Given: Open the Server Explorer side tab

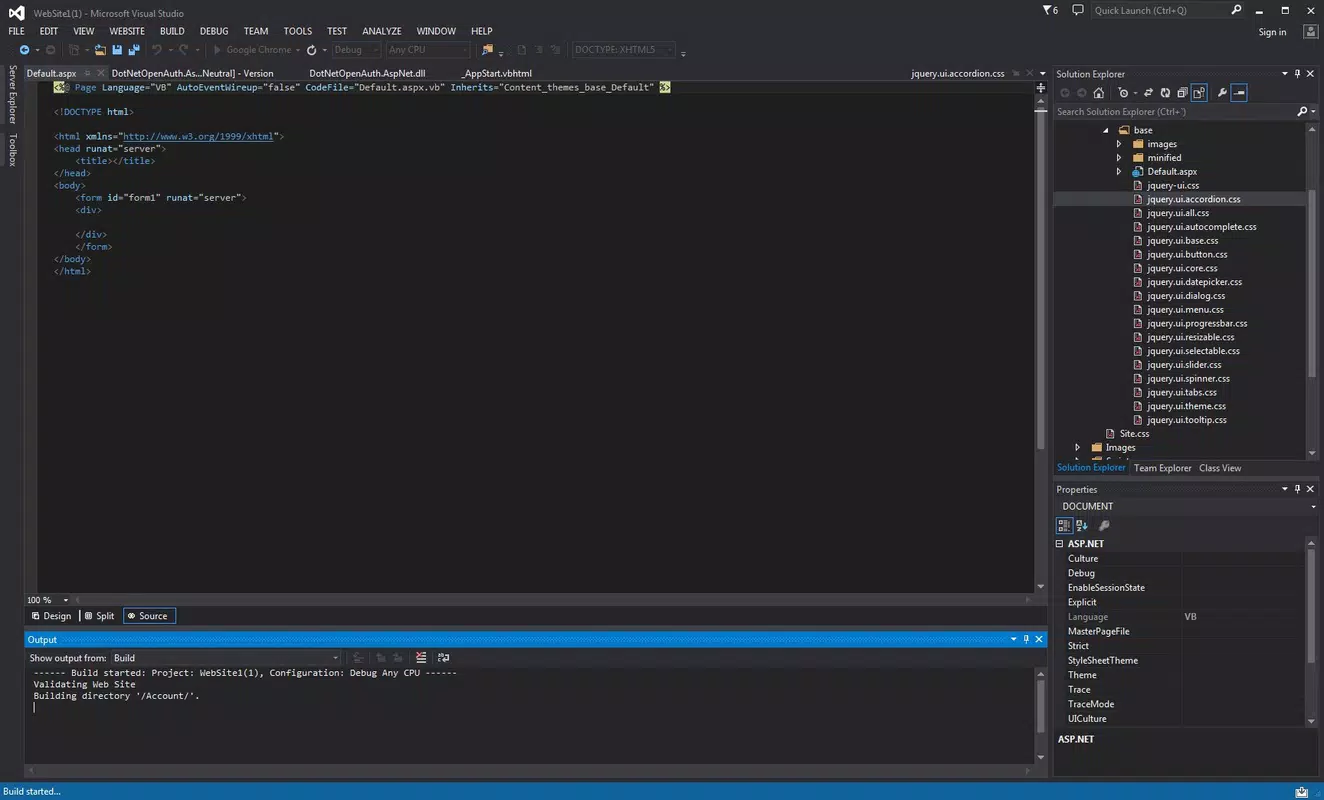Looking at the screenshot, I should click(x=13, y=94).
